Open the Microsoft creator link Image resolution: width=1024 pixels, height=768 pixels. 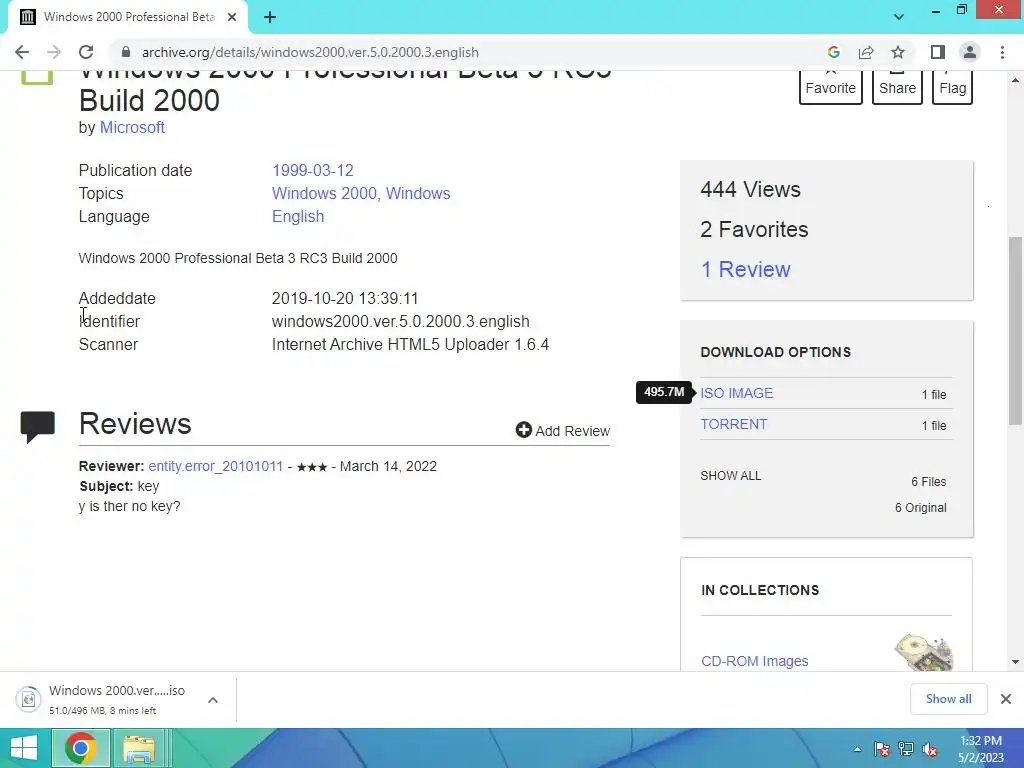(132, 127)
